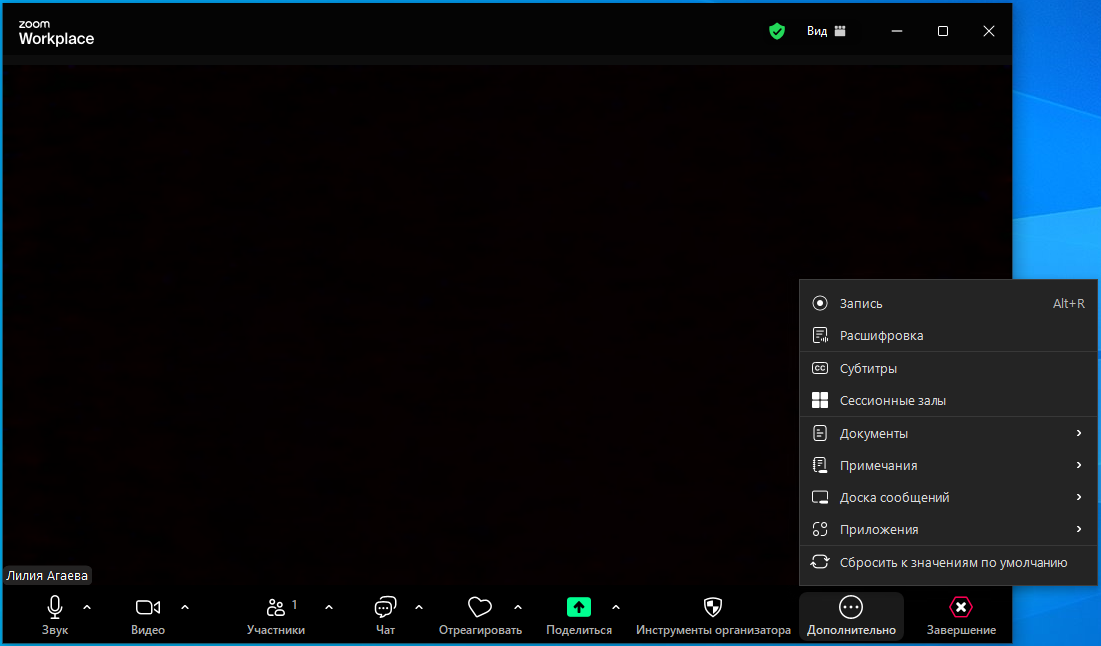The image size is (1101, 646).
Task: Expand audio options arrow next to Звук
Action: tap(87, 607)
